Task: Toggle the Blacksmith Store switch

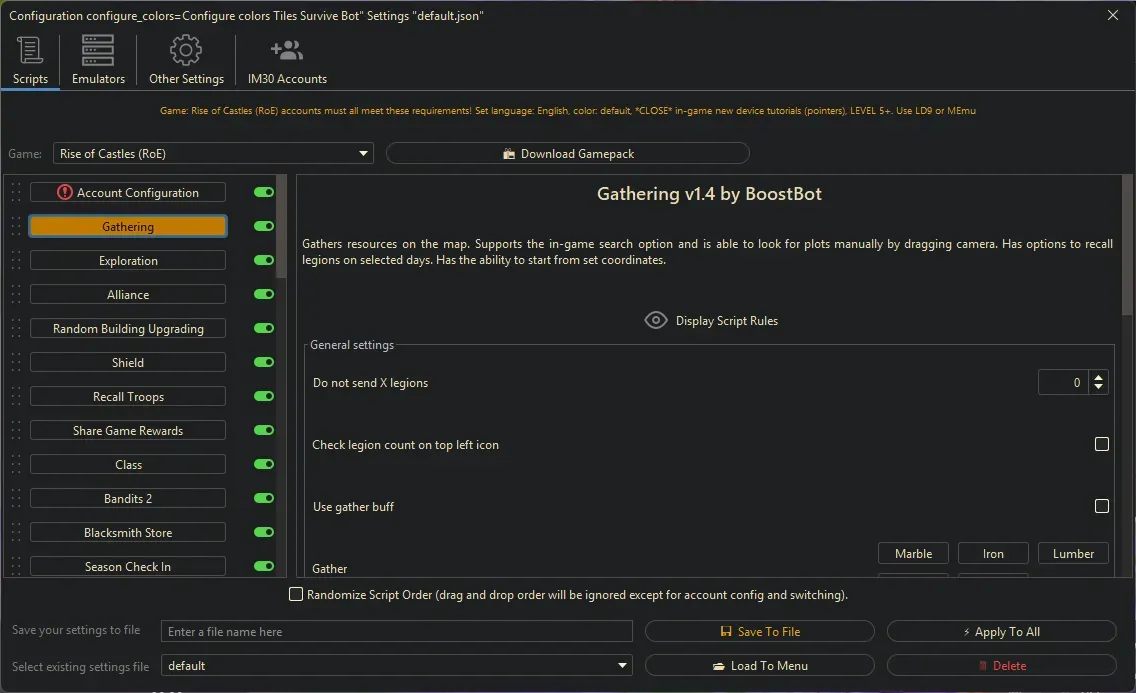Action: (264, 532)
